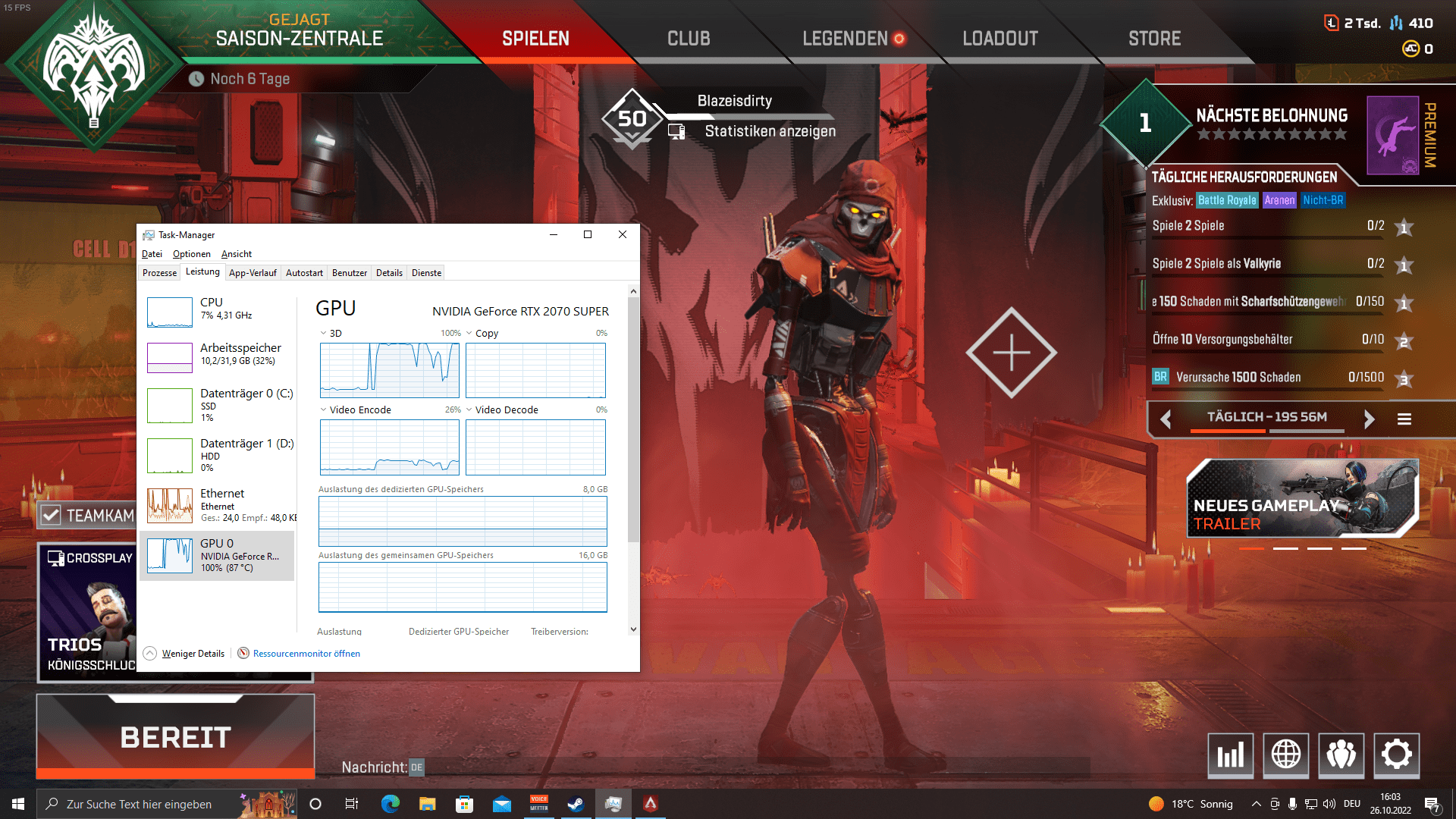1456x819 pixels.
Task: Select Ethernet in performance sidebar
Action: (218, 505)
